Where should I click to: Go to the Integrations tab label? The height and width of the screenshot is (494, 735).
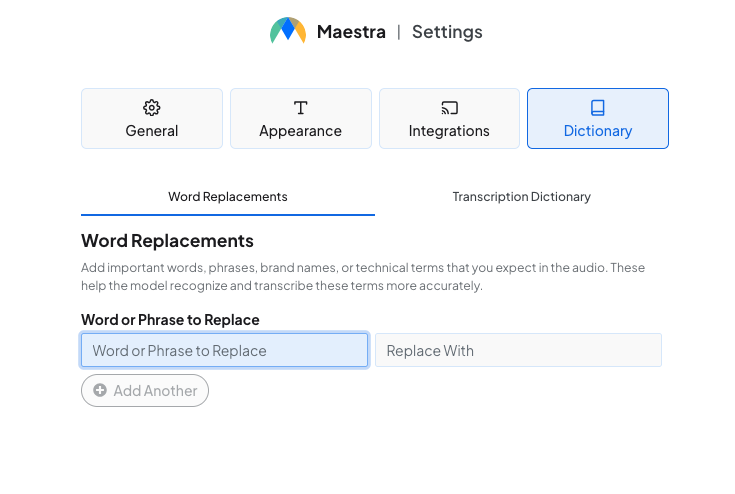click(449, 131)
